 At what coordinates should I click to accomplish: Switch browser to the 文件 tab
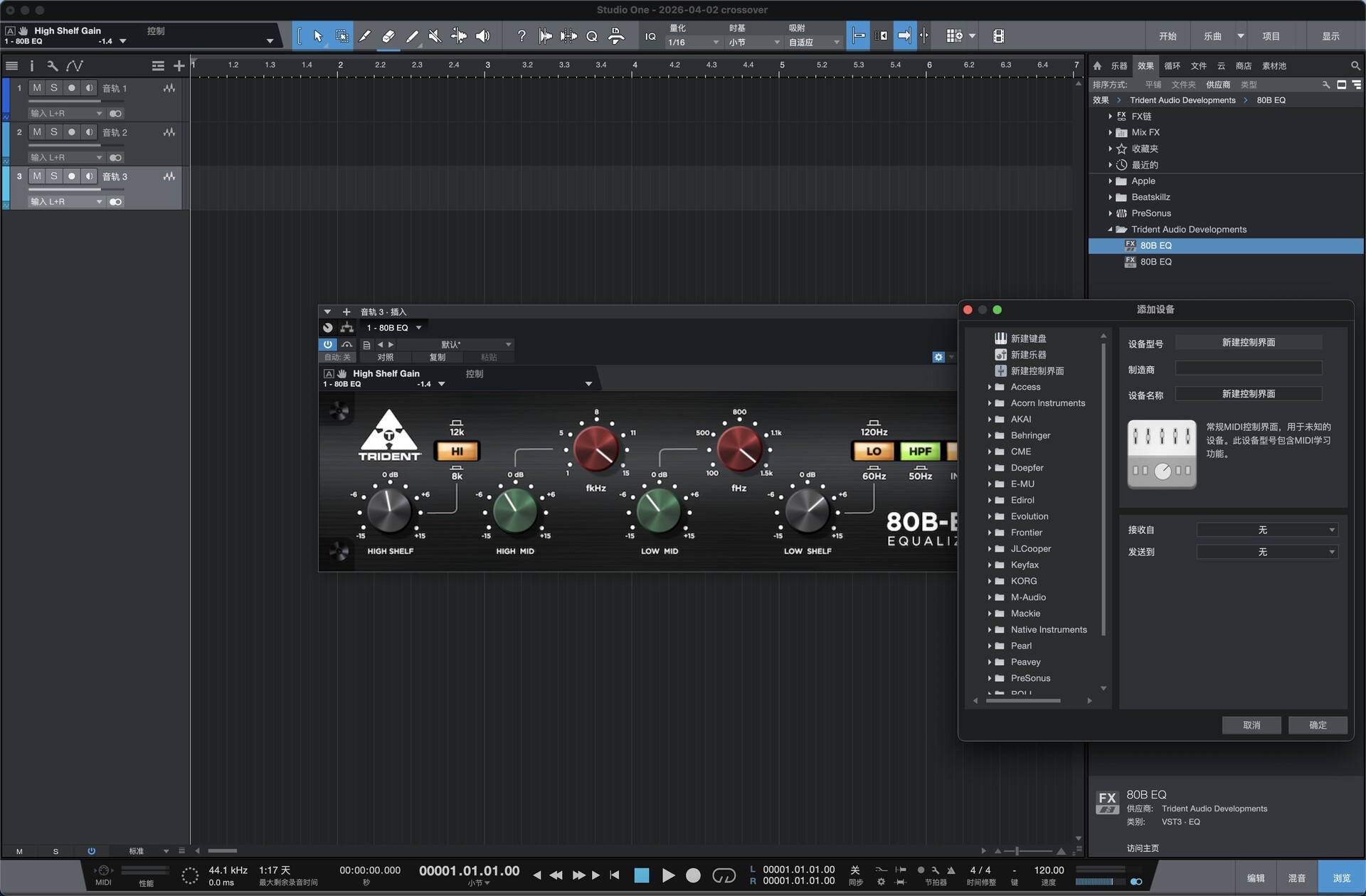pos(1199,66)
